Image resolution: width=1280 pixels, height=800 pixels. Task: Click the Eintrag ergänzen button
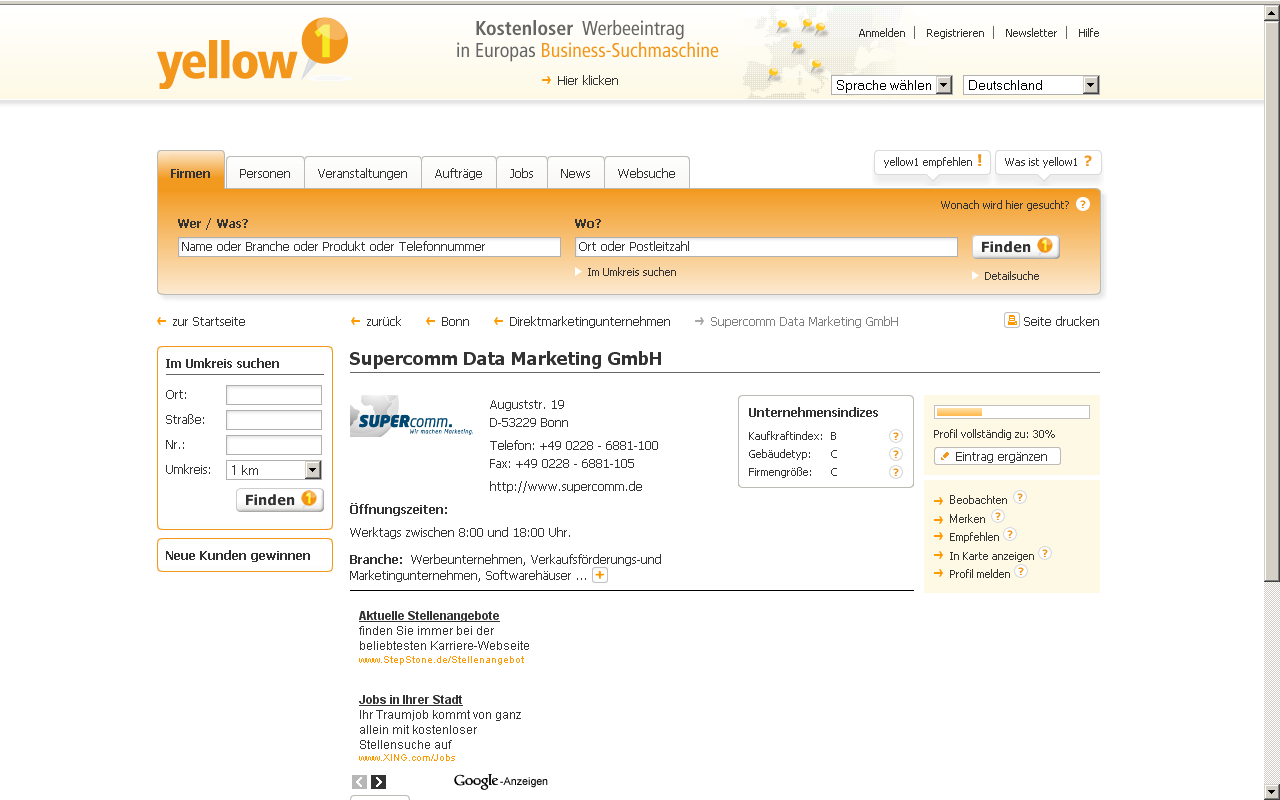tap(997, 456)
